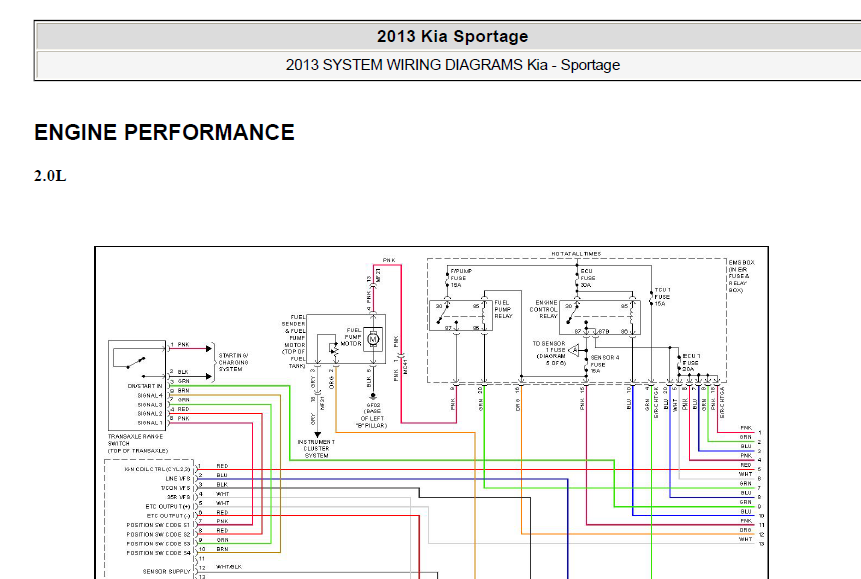Click the "POSITION SW CODE S4" label
This screenshot has width=861, height=579.
[159, 553]
